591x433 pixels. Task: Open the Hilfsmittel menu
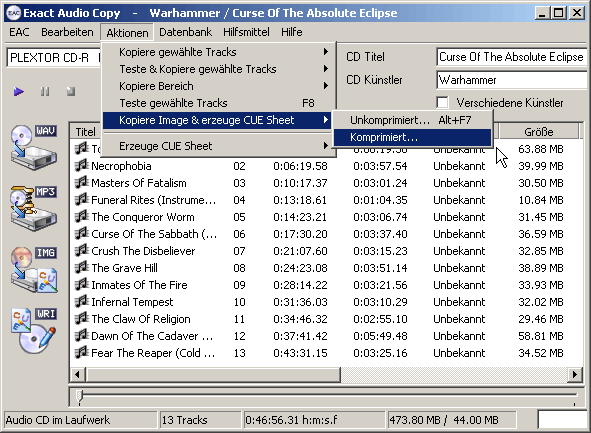point(246,32)
